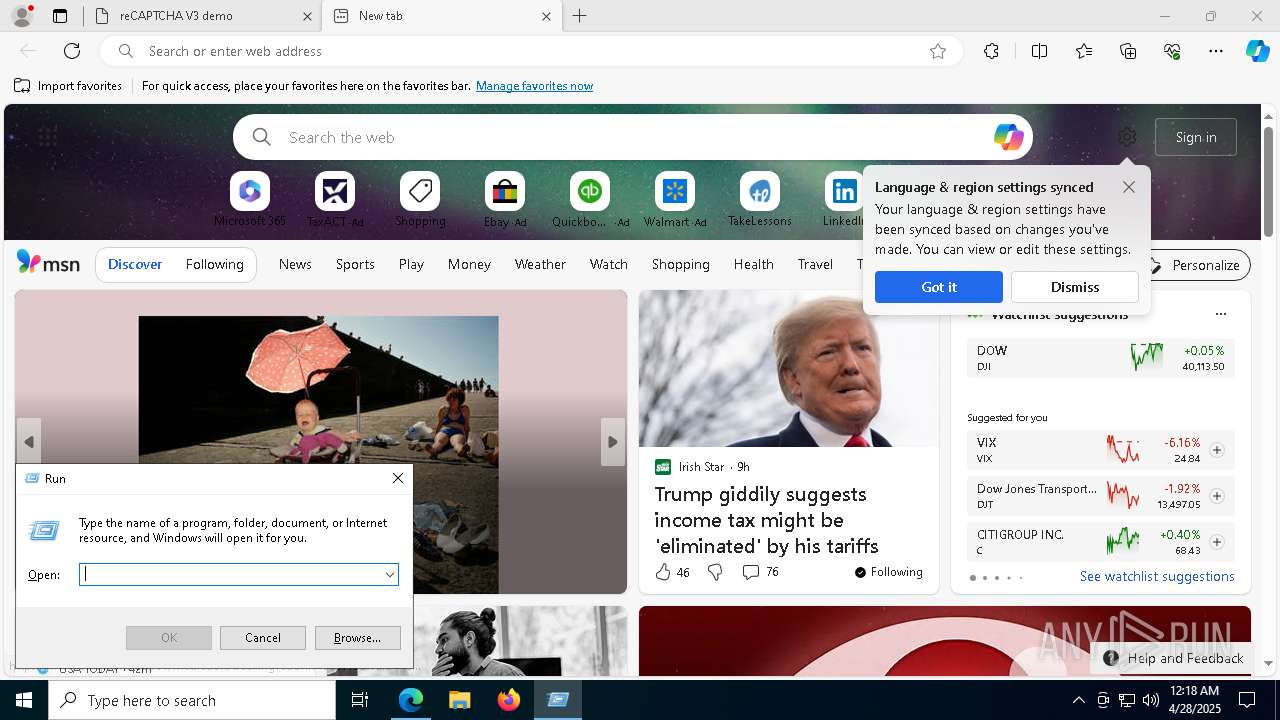Open page settings gear icon
Viewport: 1280px width, 720px height.
pyautogui.click(x=1127, y=137)
